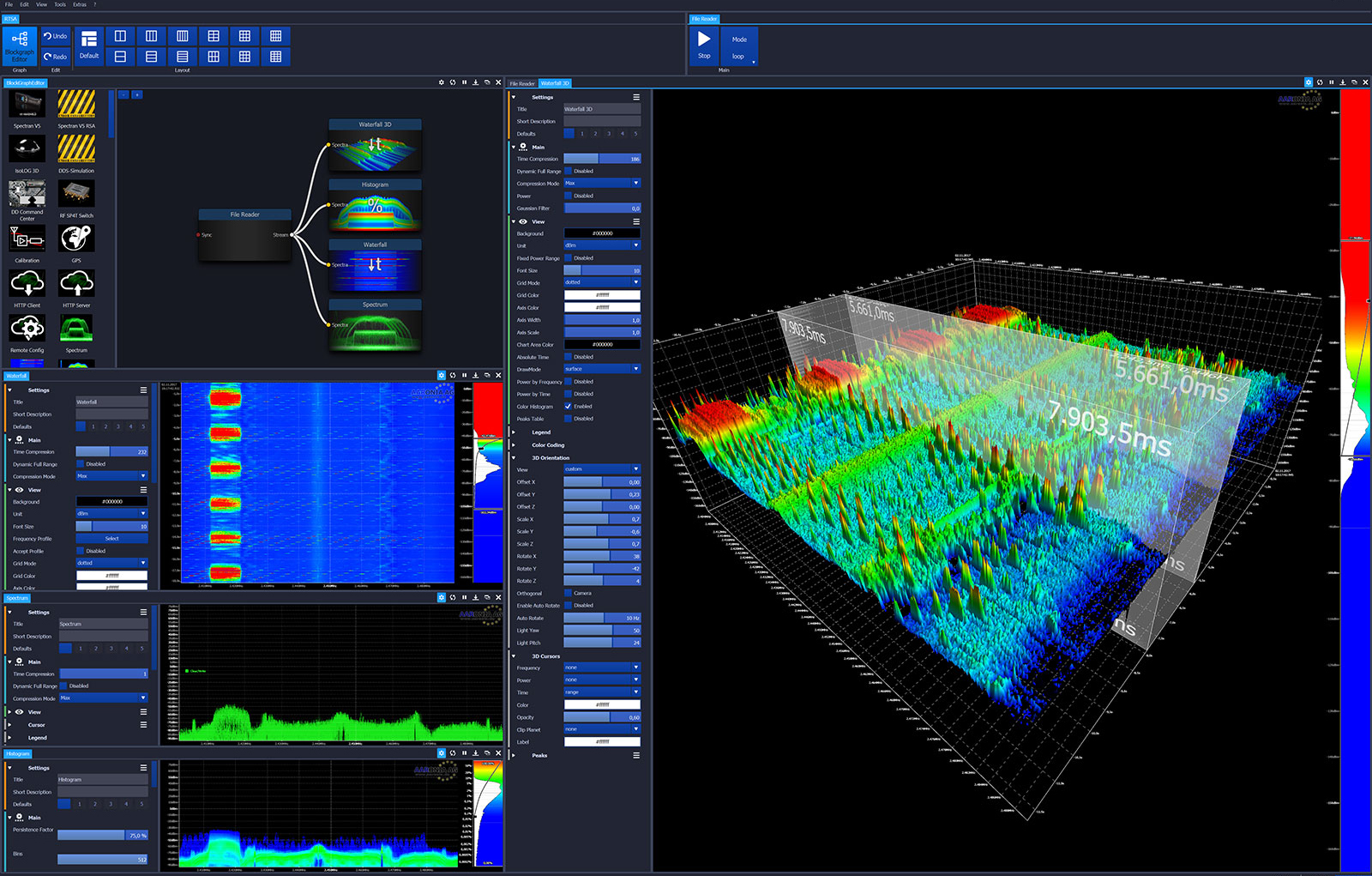This screenshot has width=1372, height=876.
Task: Apply the Default layout
Action: click(89, 45)
